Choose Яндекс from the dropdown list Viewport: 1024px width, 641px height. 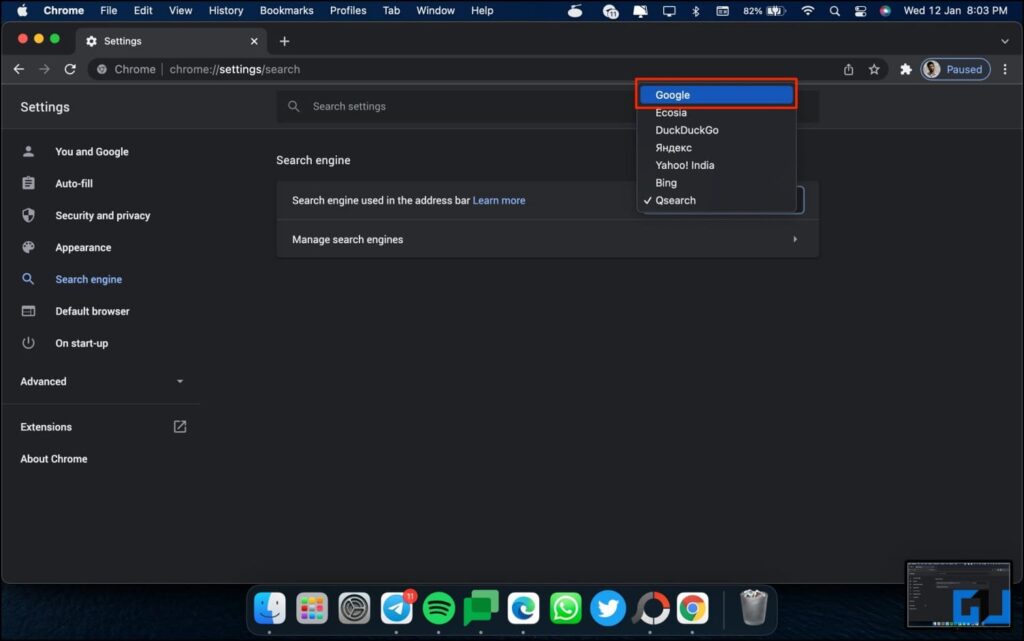(716, 148)
